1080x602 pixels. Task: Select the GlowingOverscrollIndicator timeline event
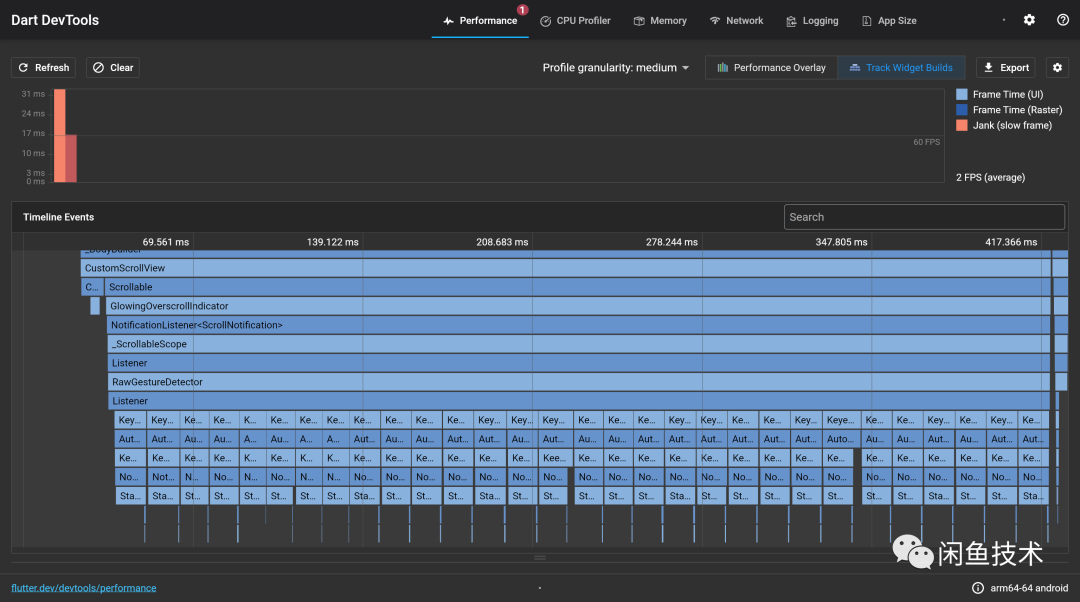tap(169, 306)
